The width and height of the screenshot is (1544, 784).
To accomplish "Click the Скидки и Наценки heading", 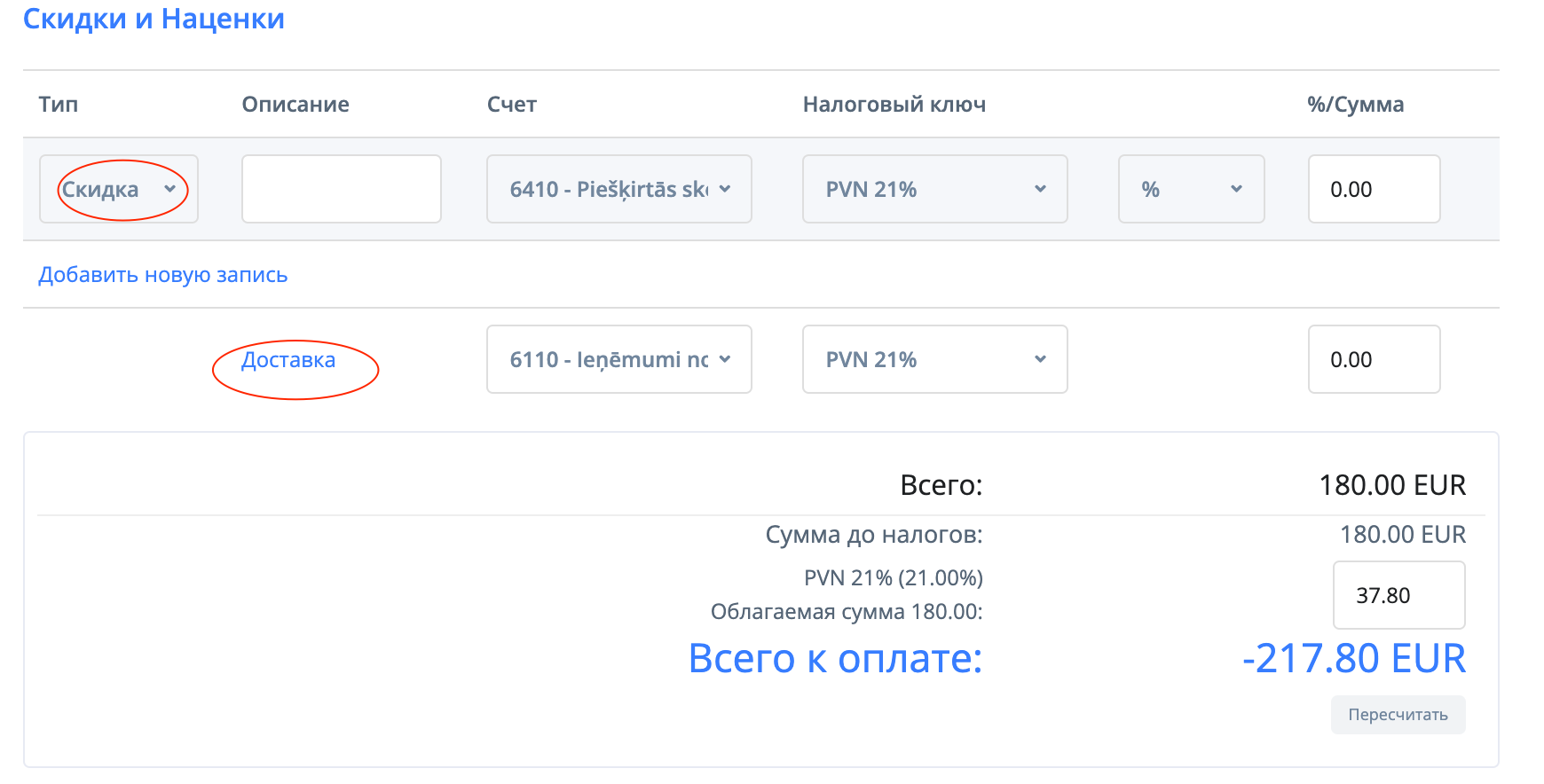I will 154,19.
